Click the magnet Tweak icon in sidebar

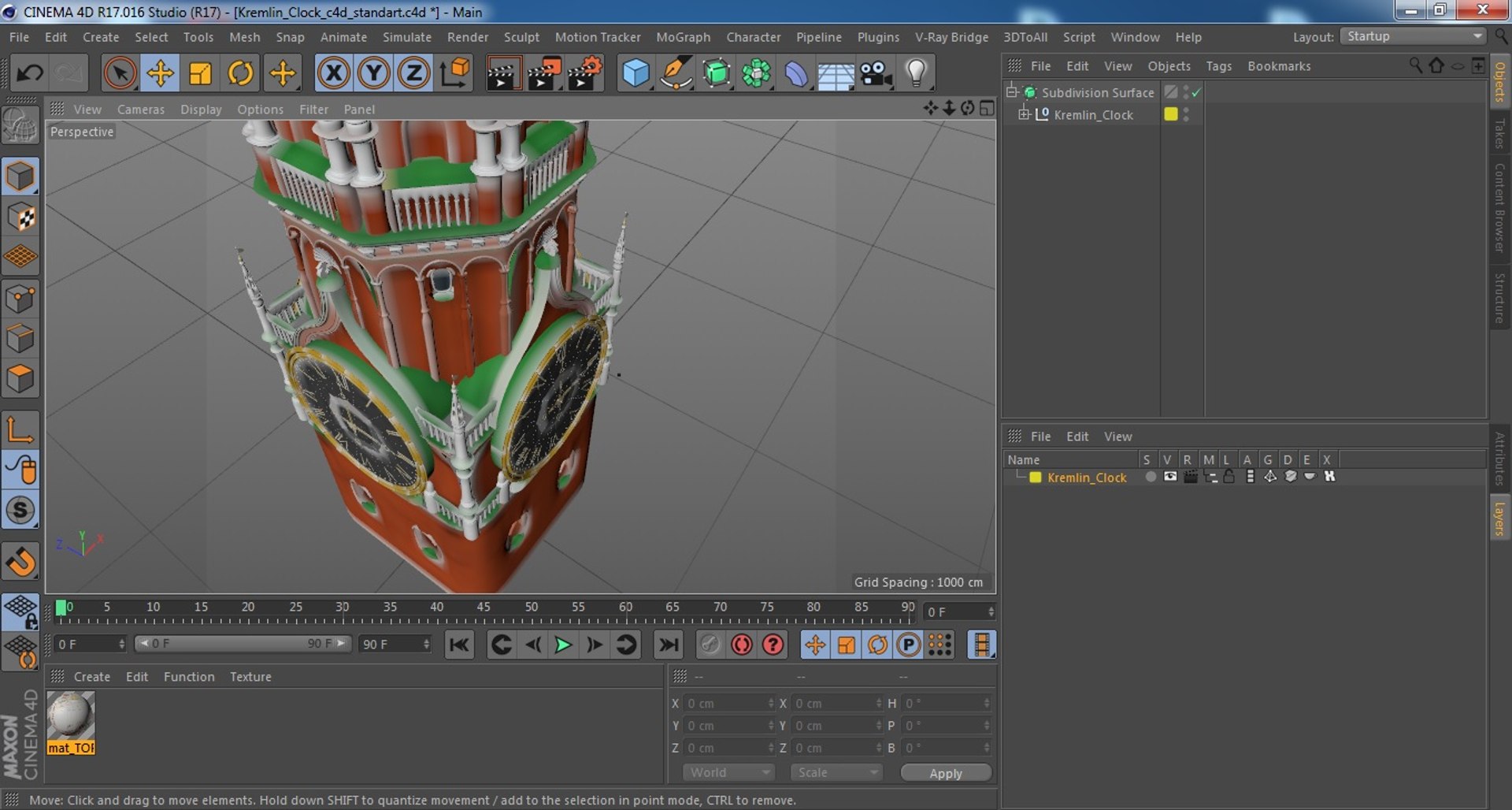pos(20,561)
